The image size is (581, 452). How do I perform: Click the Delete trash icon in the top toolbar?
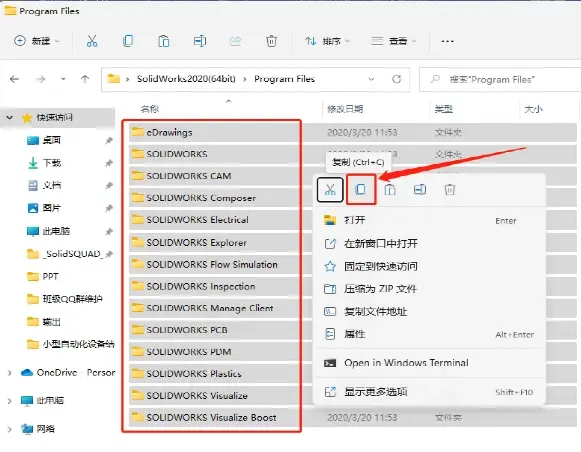[271, 41]
